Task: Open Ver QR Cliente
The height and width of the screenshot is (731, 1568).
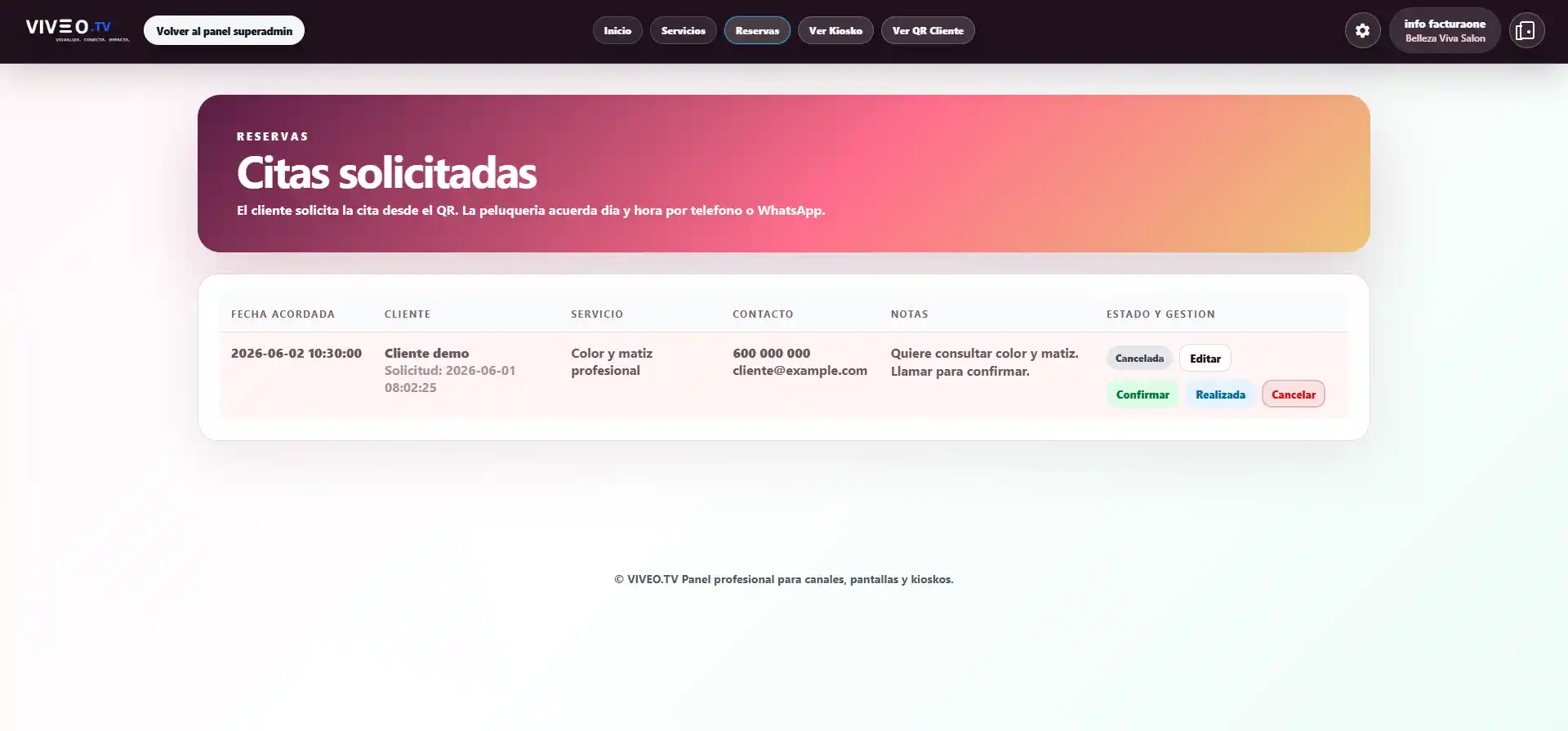Action: pos(928,31)
